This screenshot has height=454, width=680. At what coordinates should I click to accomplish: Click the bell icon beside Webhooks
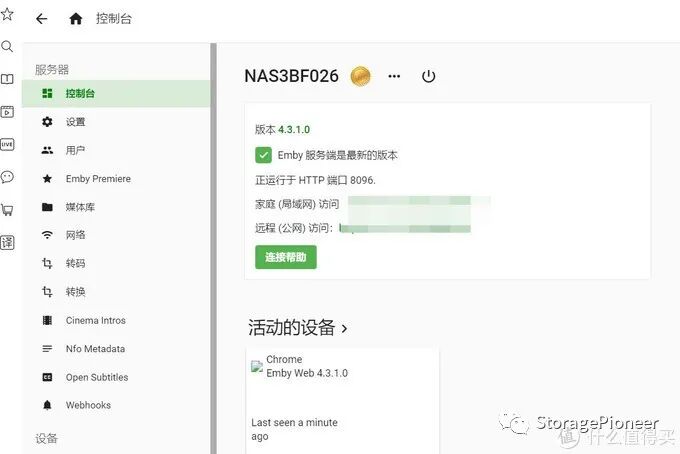(x=47, y=405)
